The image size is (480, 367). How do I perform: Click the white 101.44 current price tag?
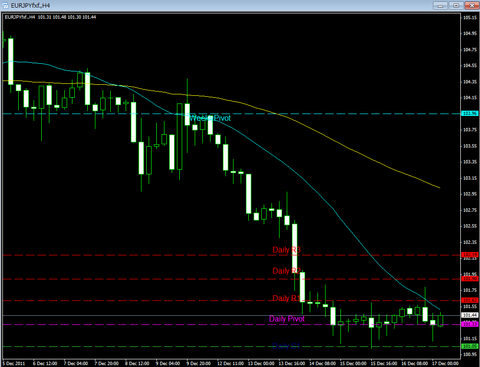[470, 315]
